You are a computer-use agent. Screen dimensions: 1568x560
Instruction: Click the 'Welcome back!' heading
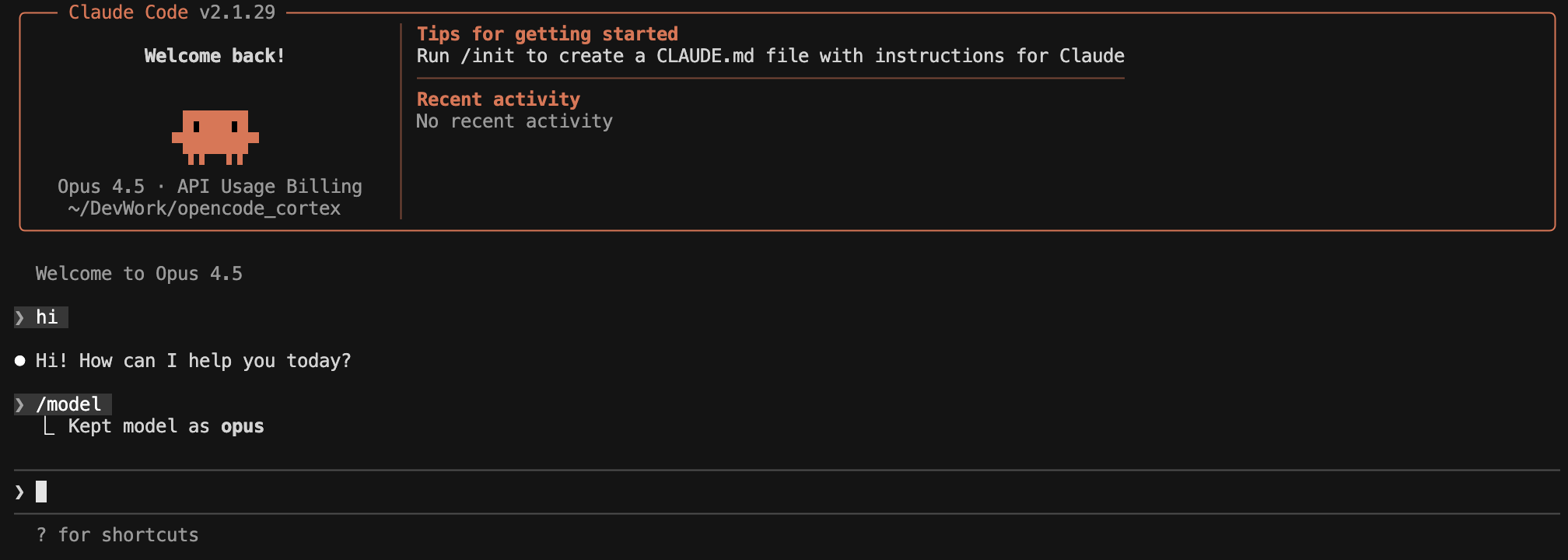click(x=215, y=56)
